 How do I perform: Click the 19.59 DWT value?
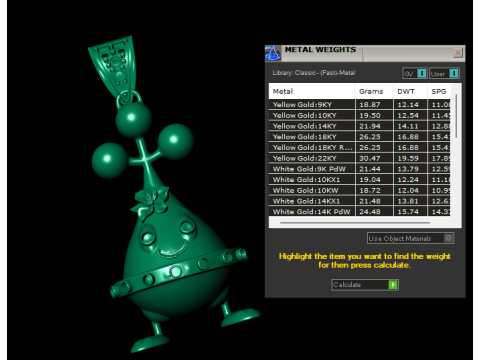[x=408, y=158]
